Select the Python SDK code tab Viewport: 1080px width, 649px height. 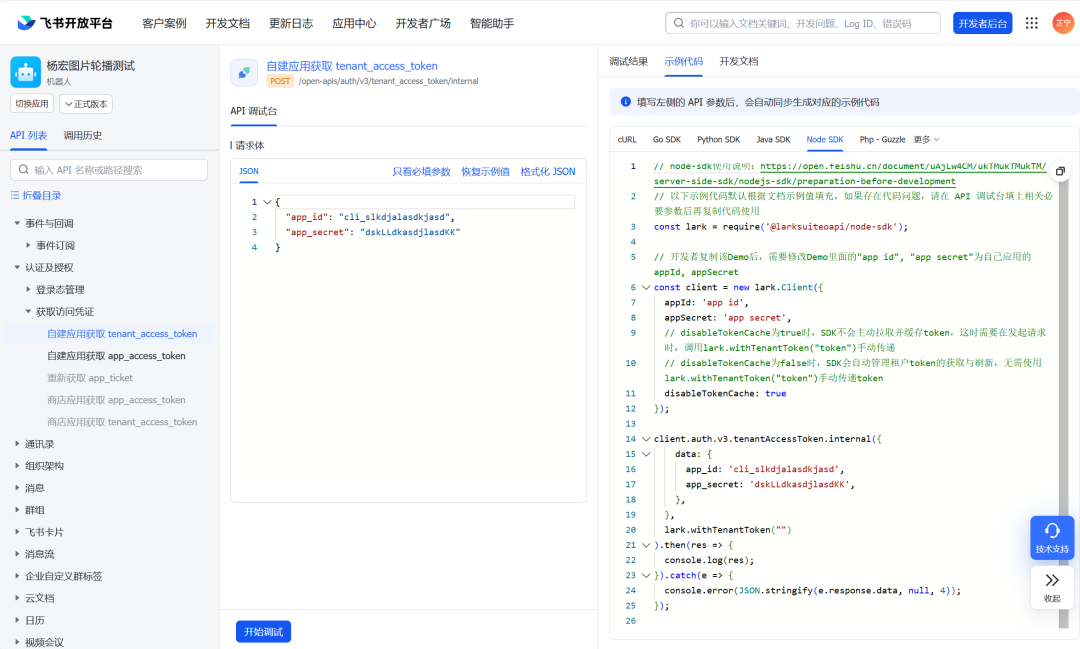(x=718, y=140)
